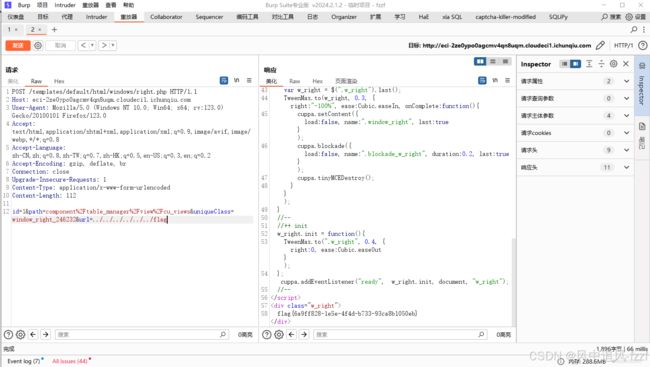Switch to the Collaborator tool tab

[x=166, y=17]
